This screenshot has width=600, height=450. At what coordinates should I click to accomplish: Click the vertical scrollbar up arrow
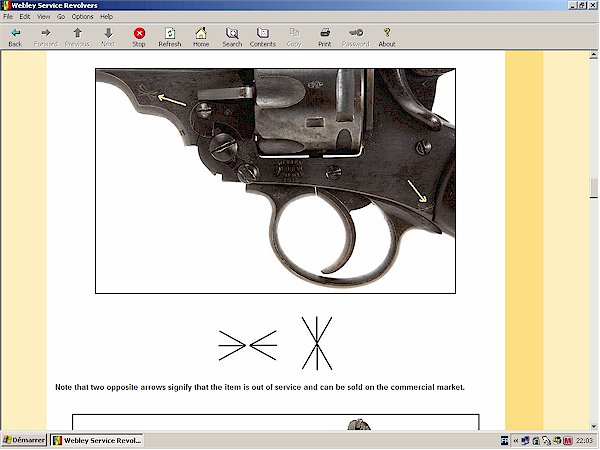(593, 55)
